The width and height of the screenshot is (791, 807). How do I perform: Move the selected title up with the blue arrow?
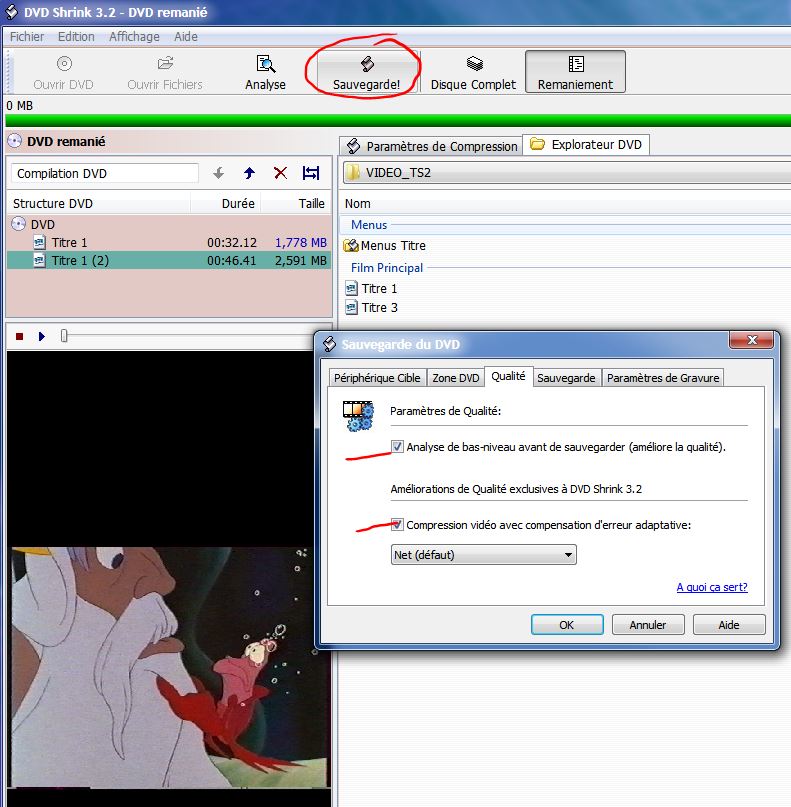[x=250, y=173]
